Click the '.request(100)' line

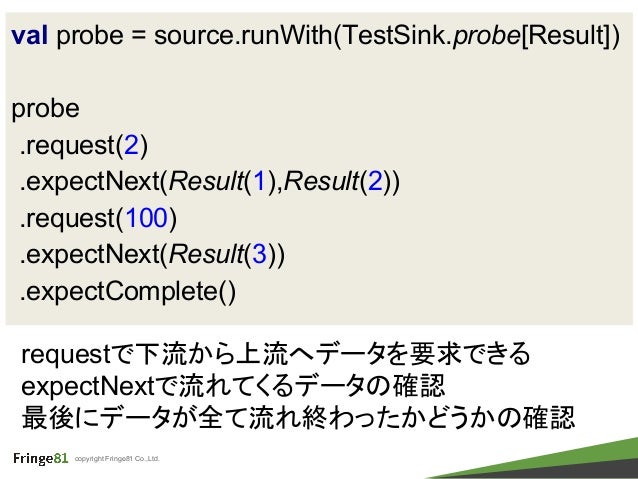[98, 219]
